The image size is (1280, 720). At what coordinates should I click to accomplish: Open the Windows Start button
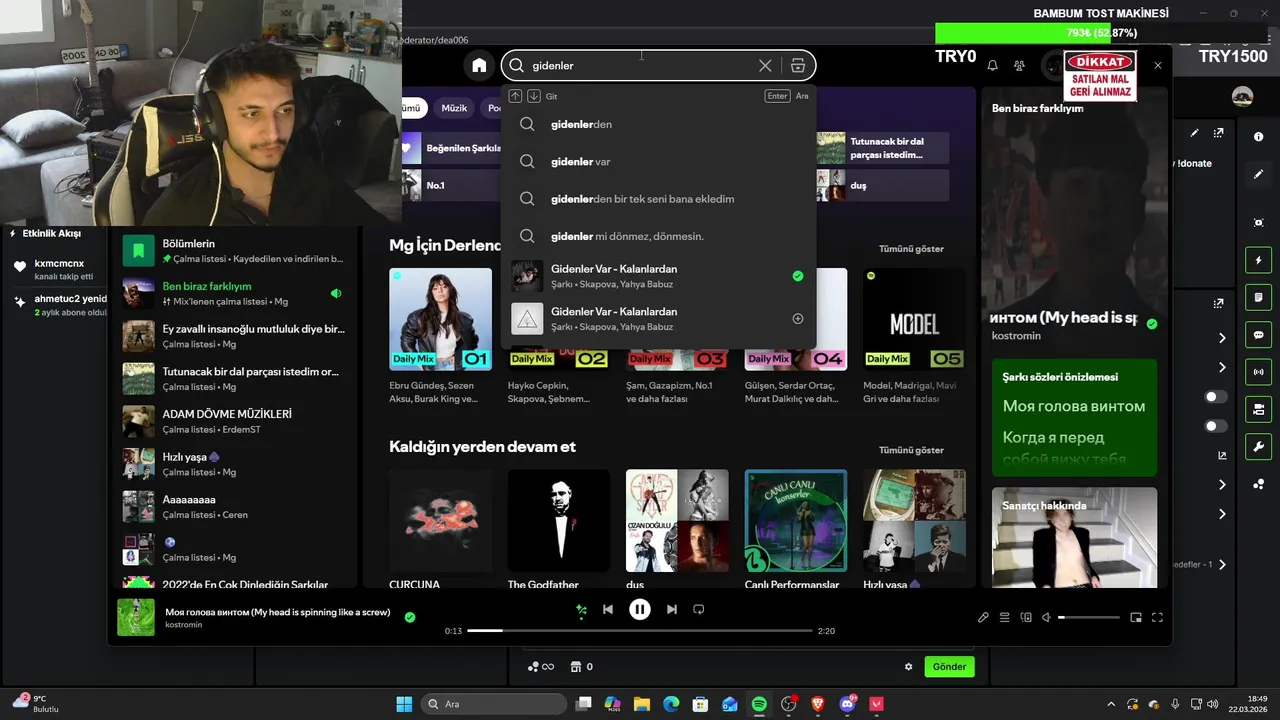[404, 704]
